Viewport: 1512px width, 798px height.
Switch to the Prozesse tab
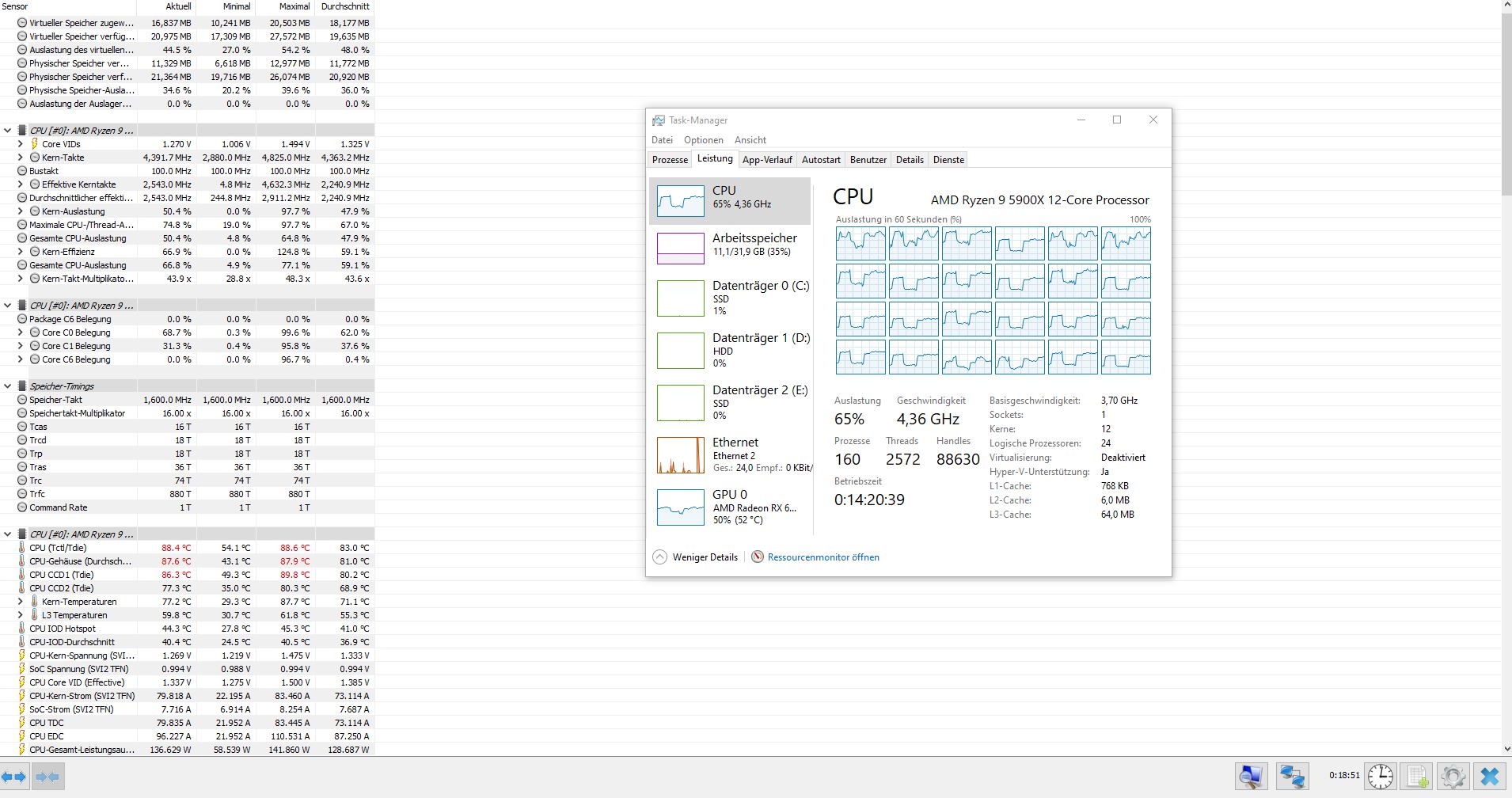670,160
